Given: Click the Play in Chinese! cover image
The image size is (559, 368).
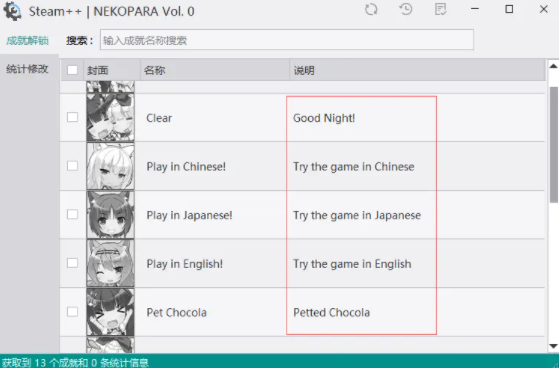Looking at the screenshot, I should [111, 166].
